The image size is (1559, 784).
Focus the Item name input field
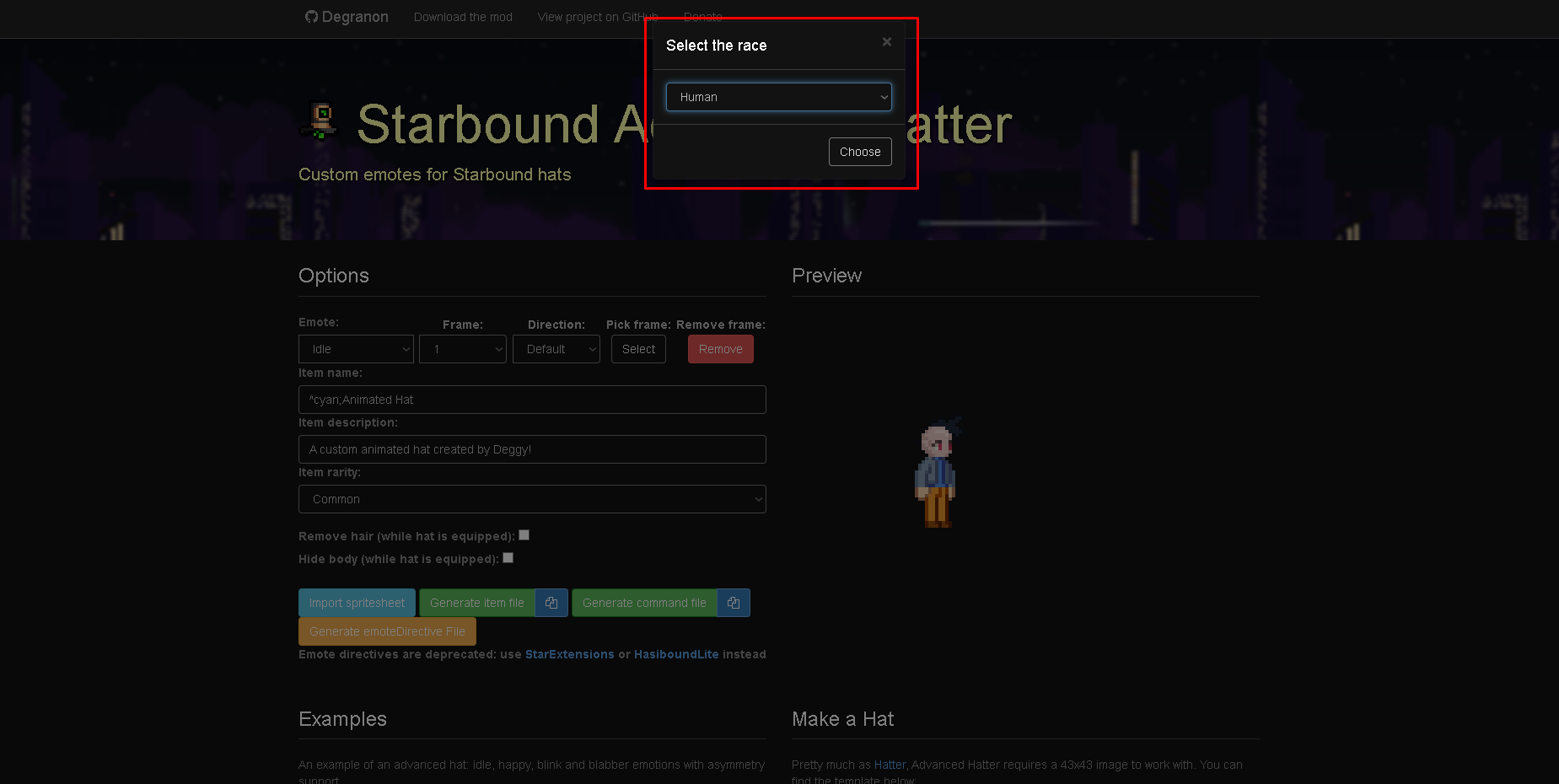532,400
